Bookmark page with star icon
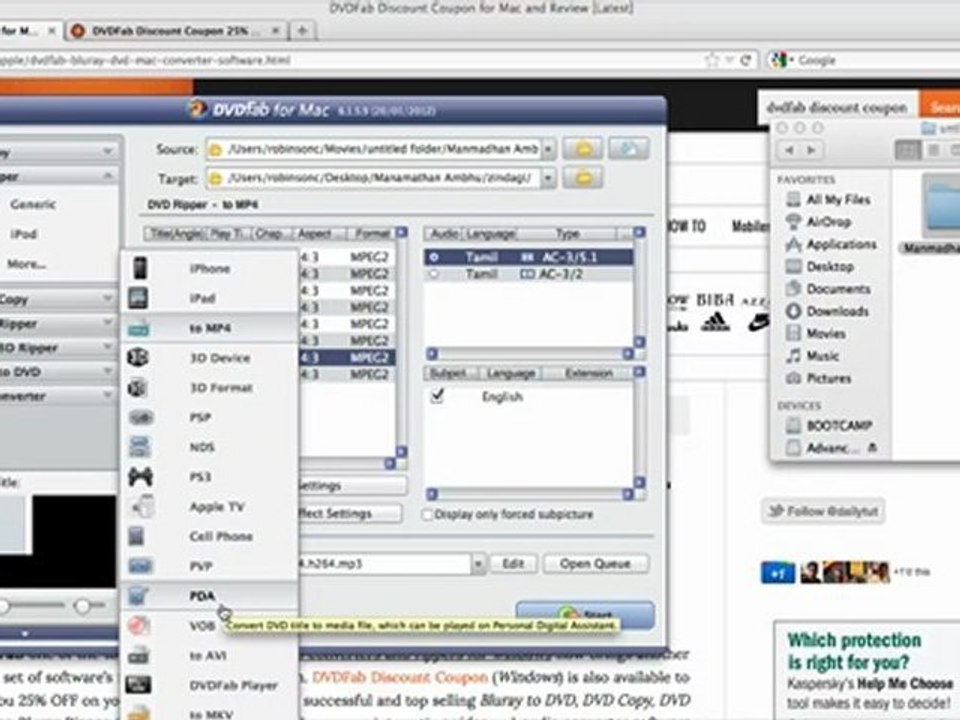 tap(712, 60)
